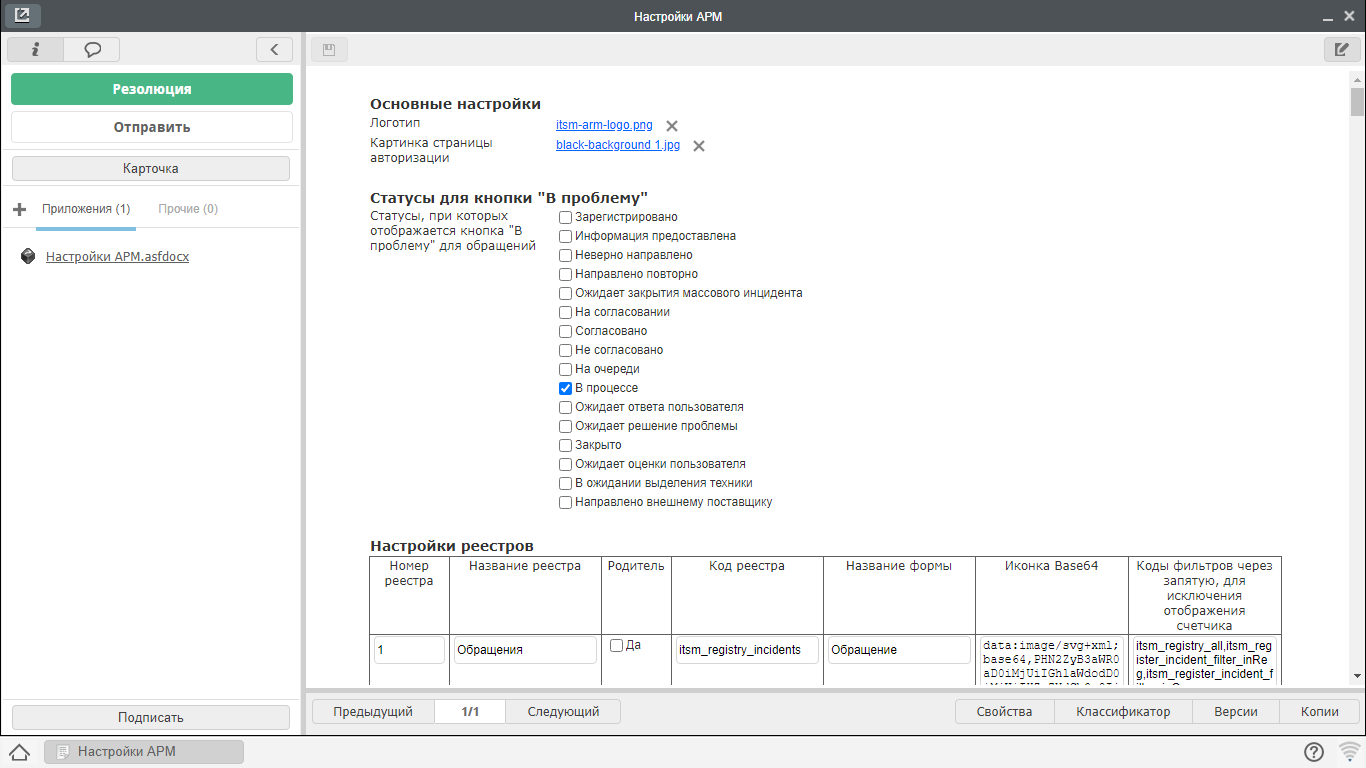
Task: Check Ожидает оценки пользователя status
Action: [x=566, y=464]
